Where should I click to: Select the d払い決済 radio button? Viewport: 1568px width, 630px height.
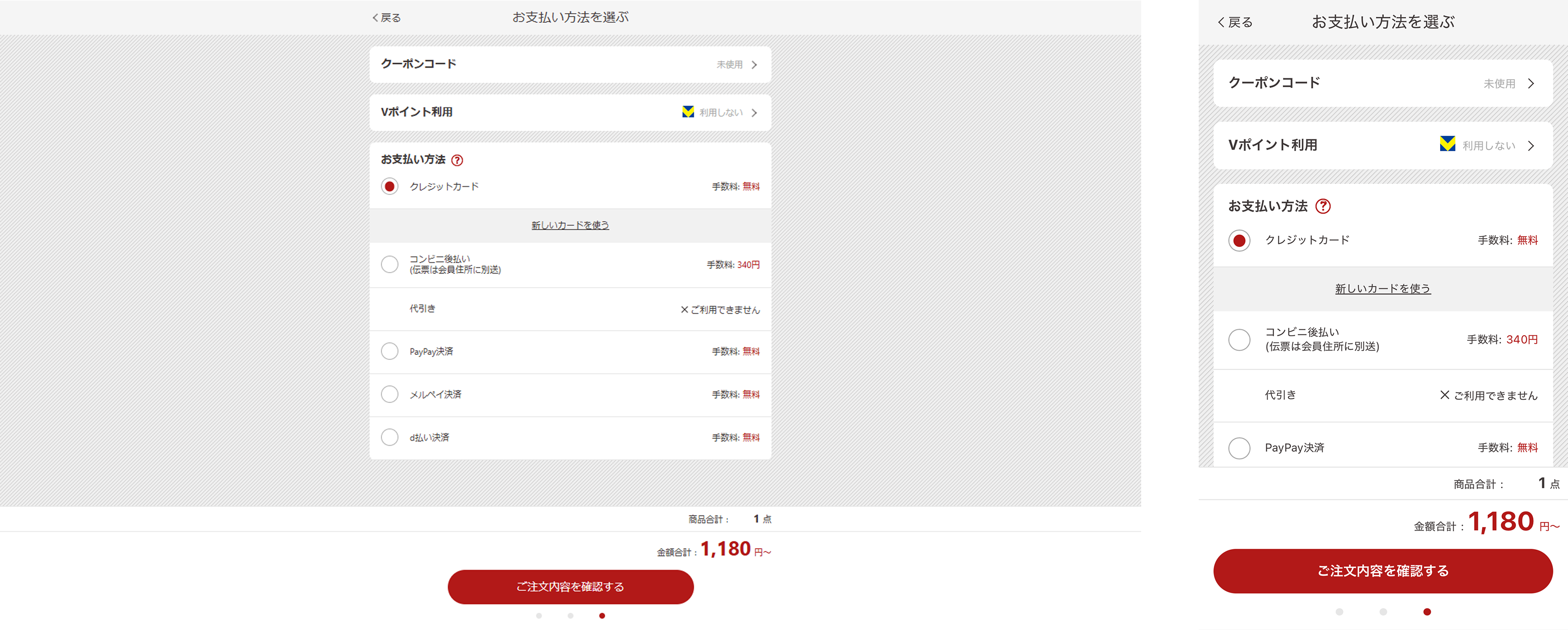point(389,437)
